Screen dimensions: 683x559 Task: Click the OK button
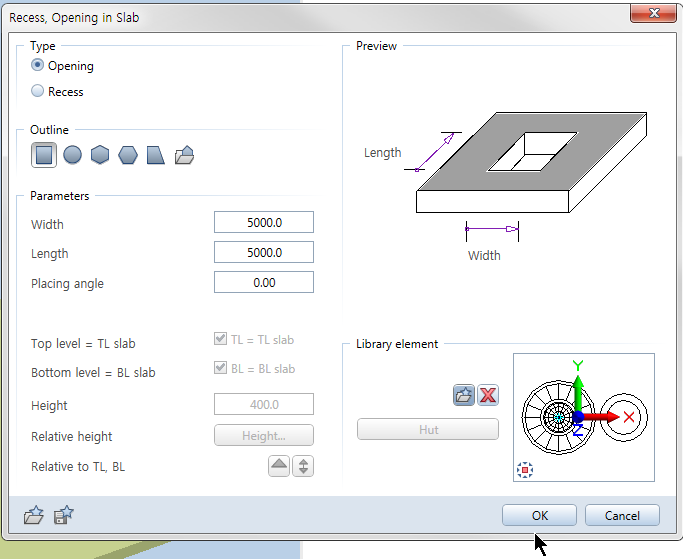tap(539, 516)
